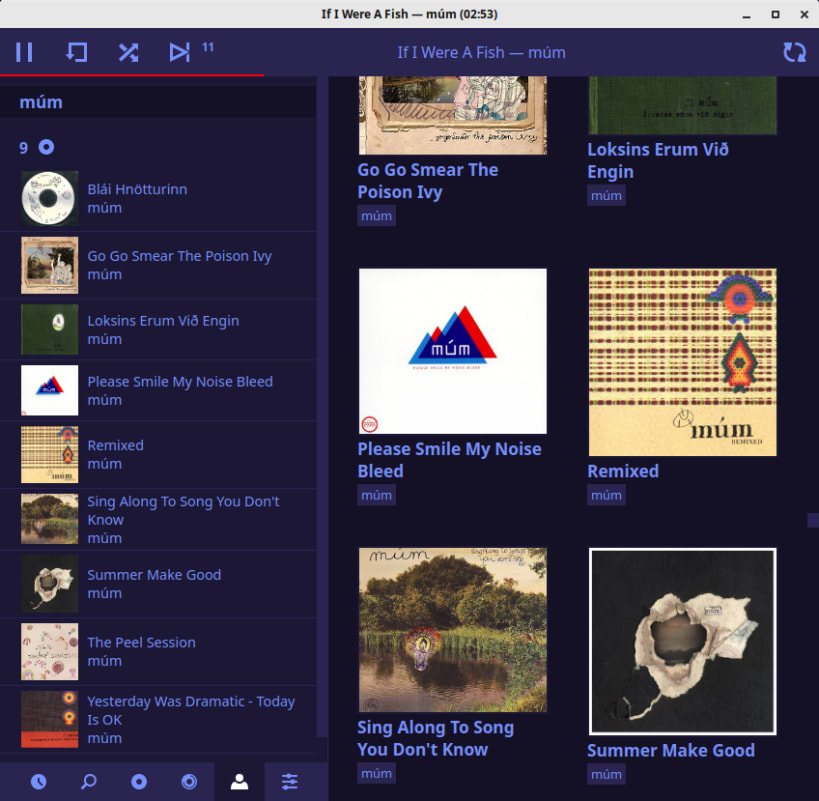
Task: Click múm tag under Remixed grid title
Action: click(606, 495)
